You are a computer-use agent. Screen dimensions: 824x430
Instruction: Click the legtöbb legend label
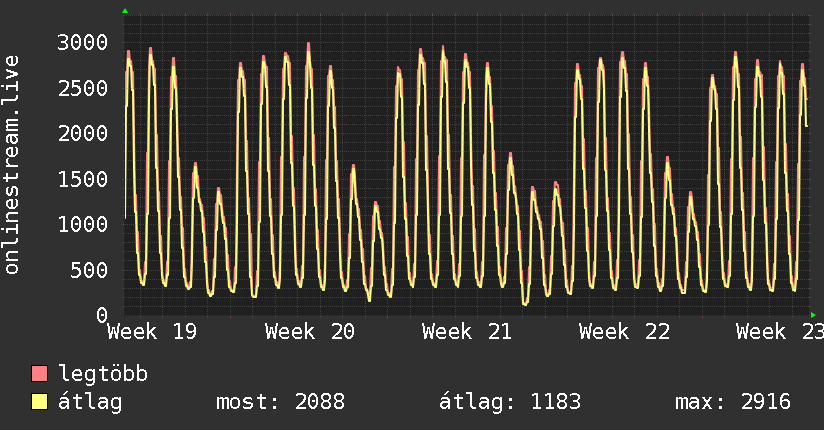(103, 373)
